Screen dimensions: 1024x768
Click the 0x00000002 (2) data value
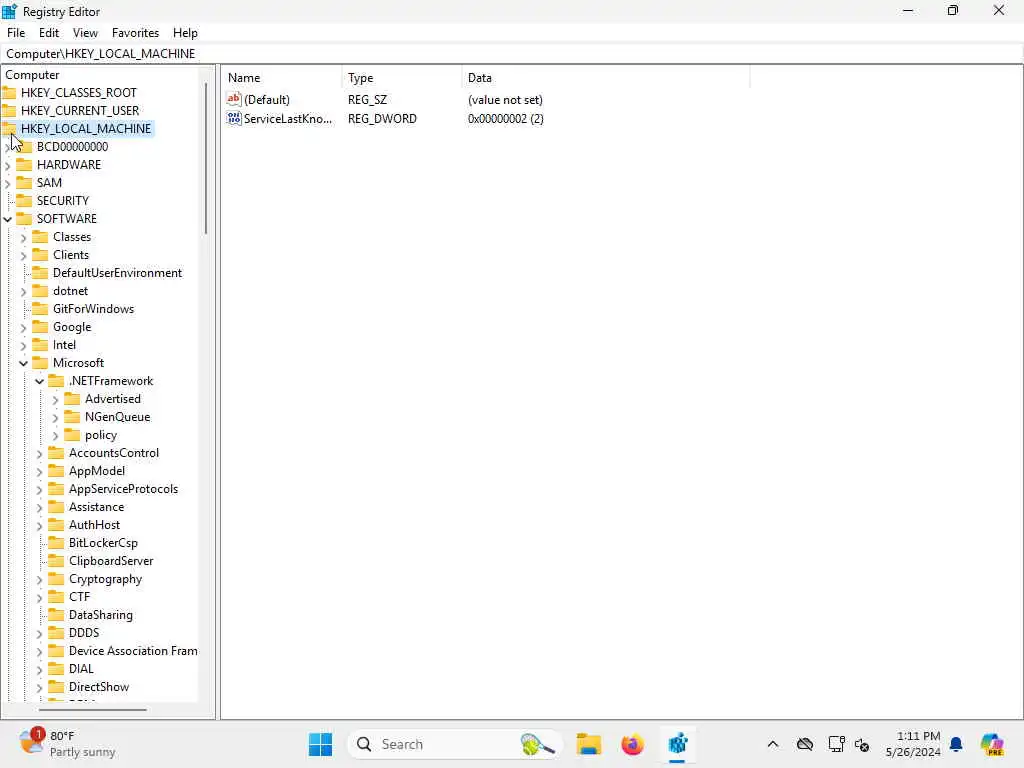tap(505, 119)
